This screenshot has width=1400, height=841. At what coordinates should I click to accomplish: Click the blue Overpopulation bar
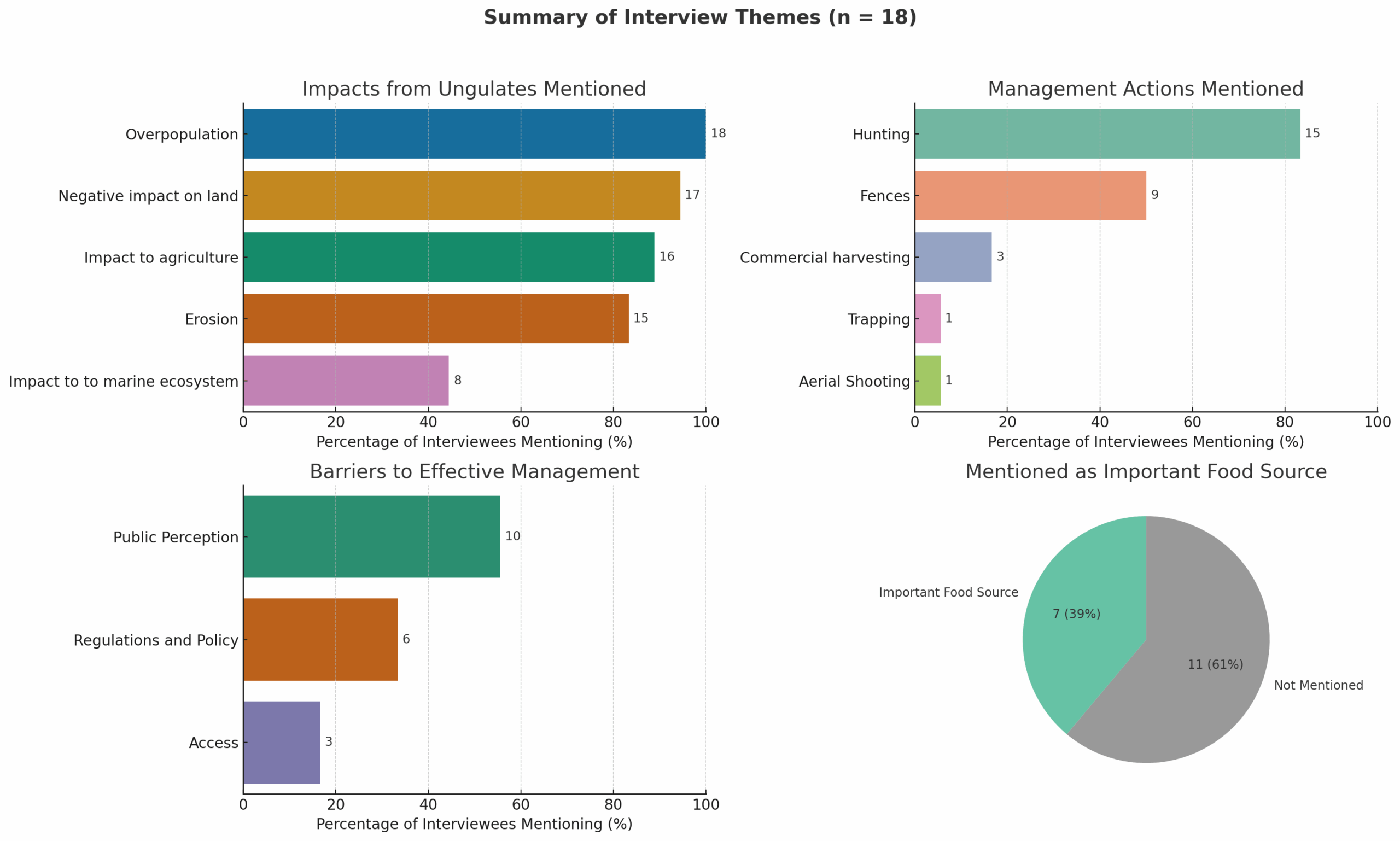click(x=474, y=134)
